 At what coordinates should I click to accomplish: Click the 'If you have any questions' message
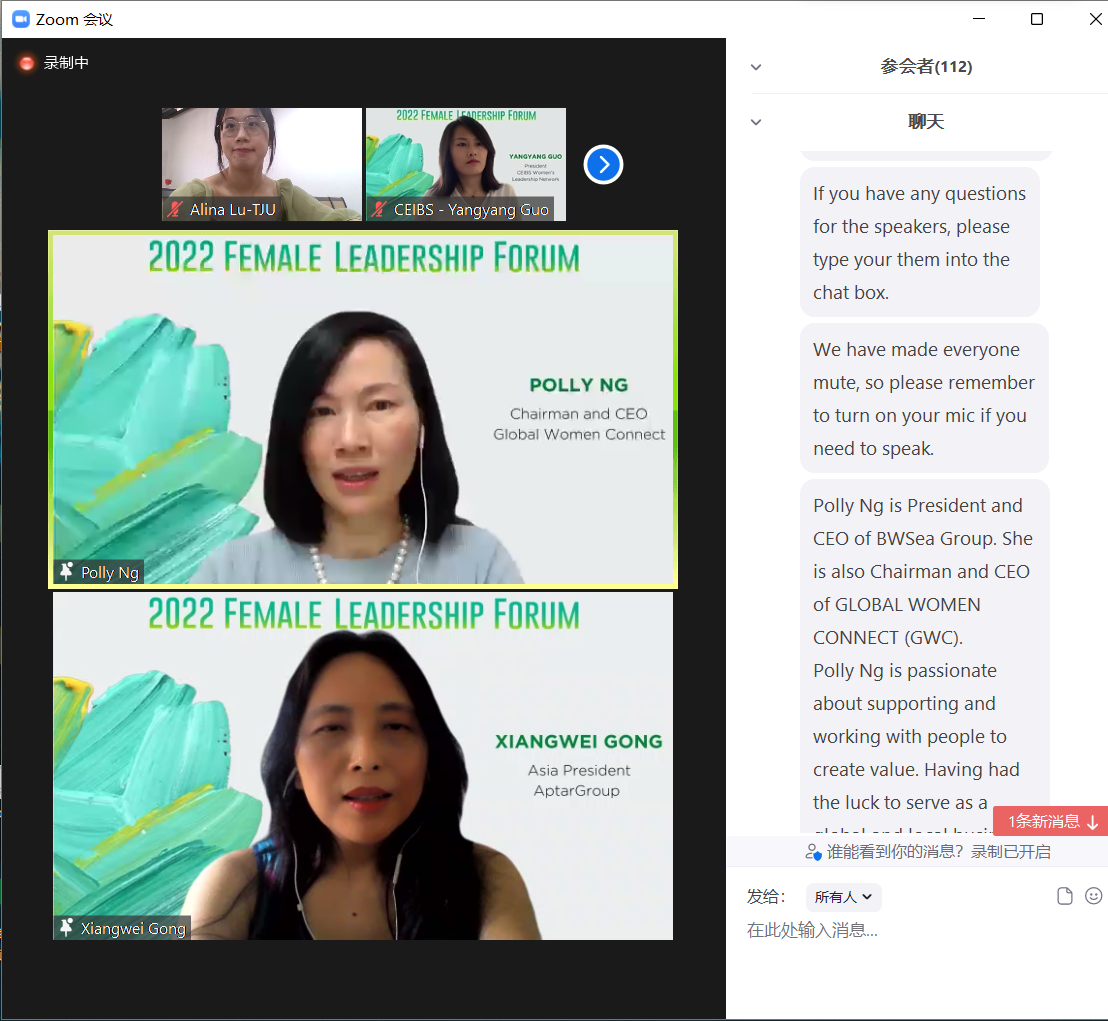click(x=919, y=242)
